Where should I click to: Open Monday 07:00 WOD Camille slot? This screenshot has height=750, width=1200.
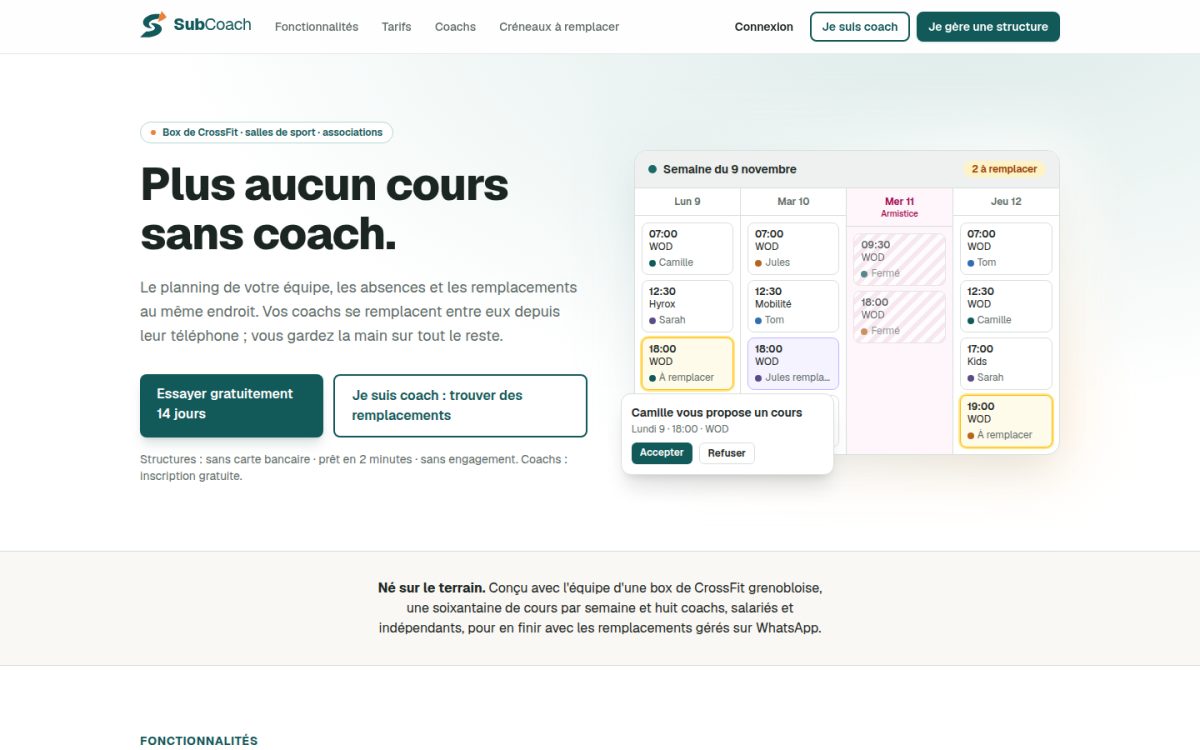tap(687, 248)
